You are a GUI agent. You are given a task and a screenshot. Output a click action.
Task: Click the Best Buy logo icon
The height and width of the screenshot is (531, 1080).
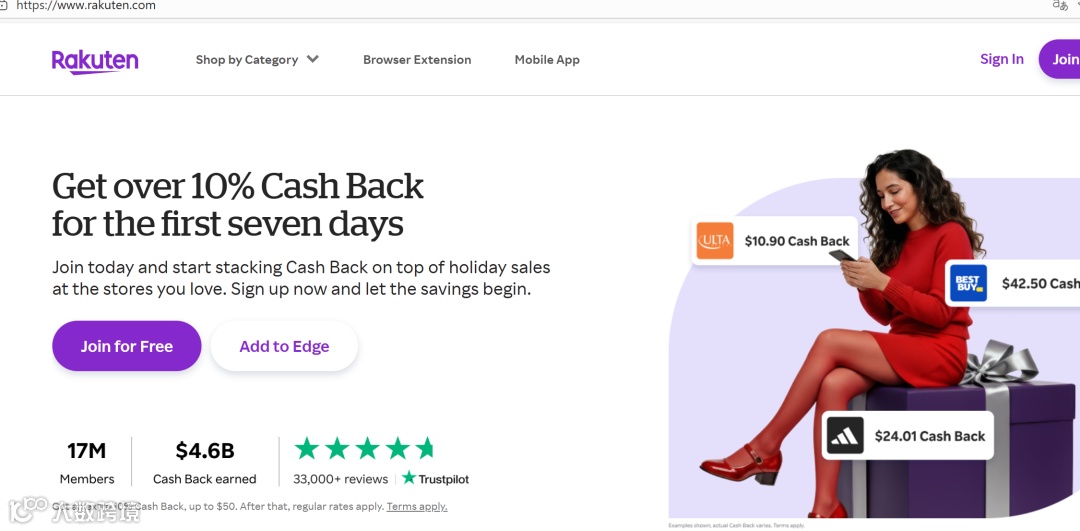pos(968,283)
